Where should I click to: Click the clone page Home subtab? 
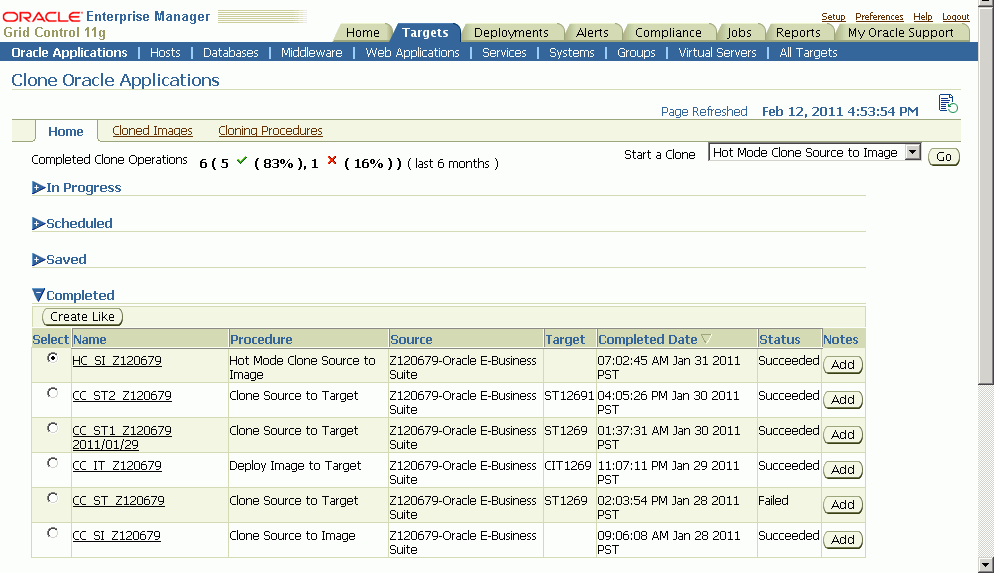pyautogui.click(x=66, y=131)
